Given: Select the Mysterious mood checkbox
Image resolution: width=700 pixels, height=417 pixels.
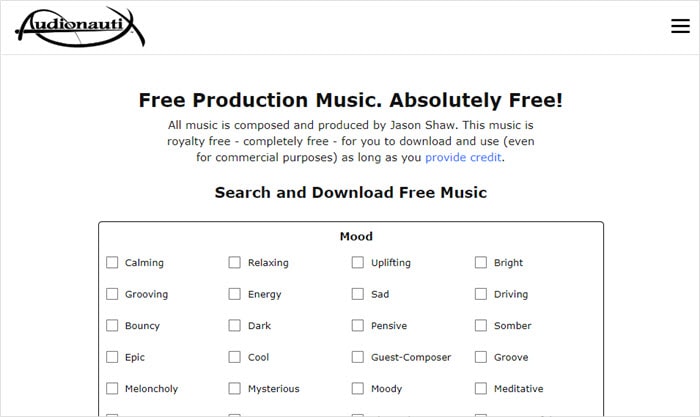Looking at the screenshot, I should (235, 389).
